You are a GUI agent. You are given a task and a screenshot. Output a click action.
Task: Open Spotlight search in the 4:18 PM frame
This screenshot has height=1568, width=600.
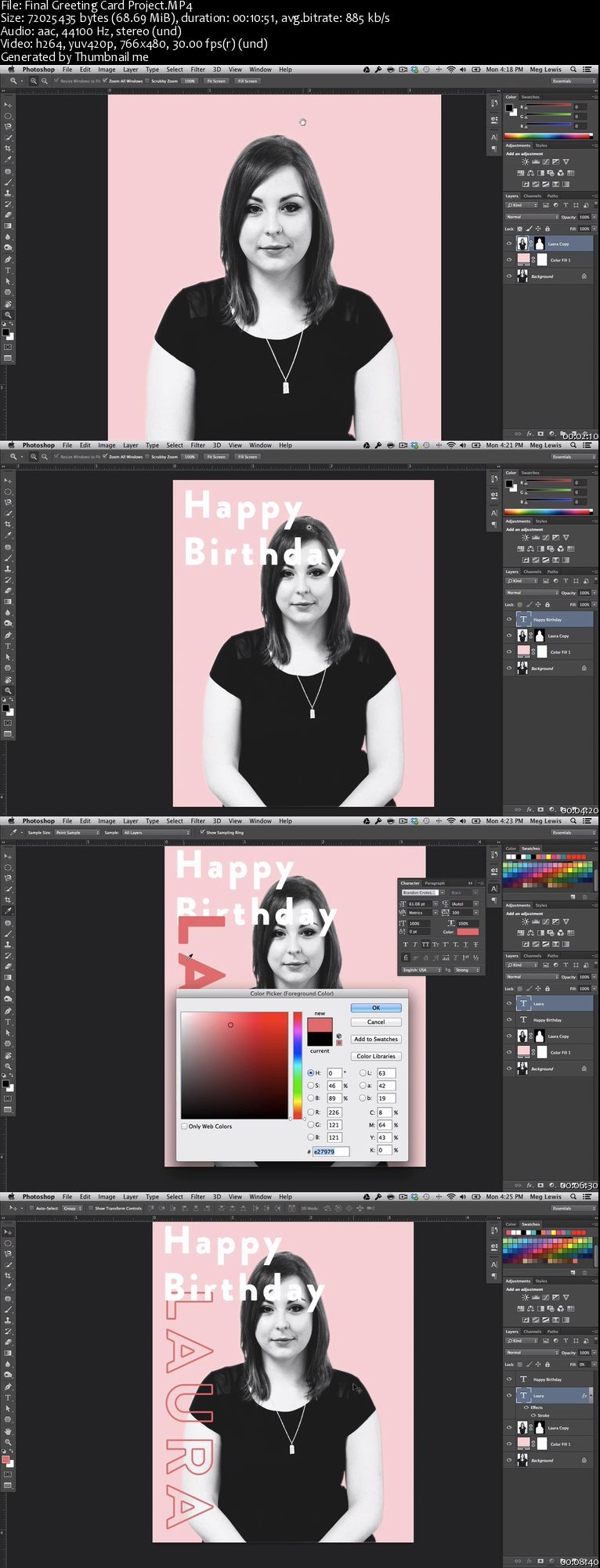click(x=573, y=70)
